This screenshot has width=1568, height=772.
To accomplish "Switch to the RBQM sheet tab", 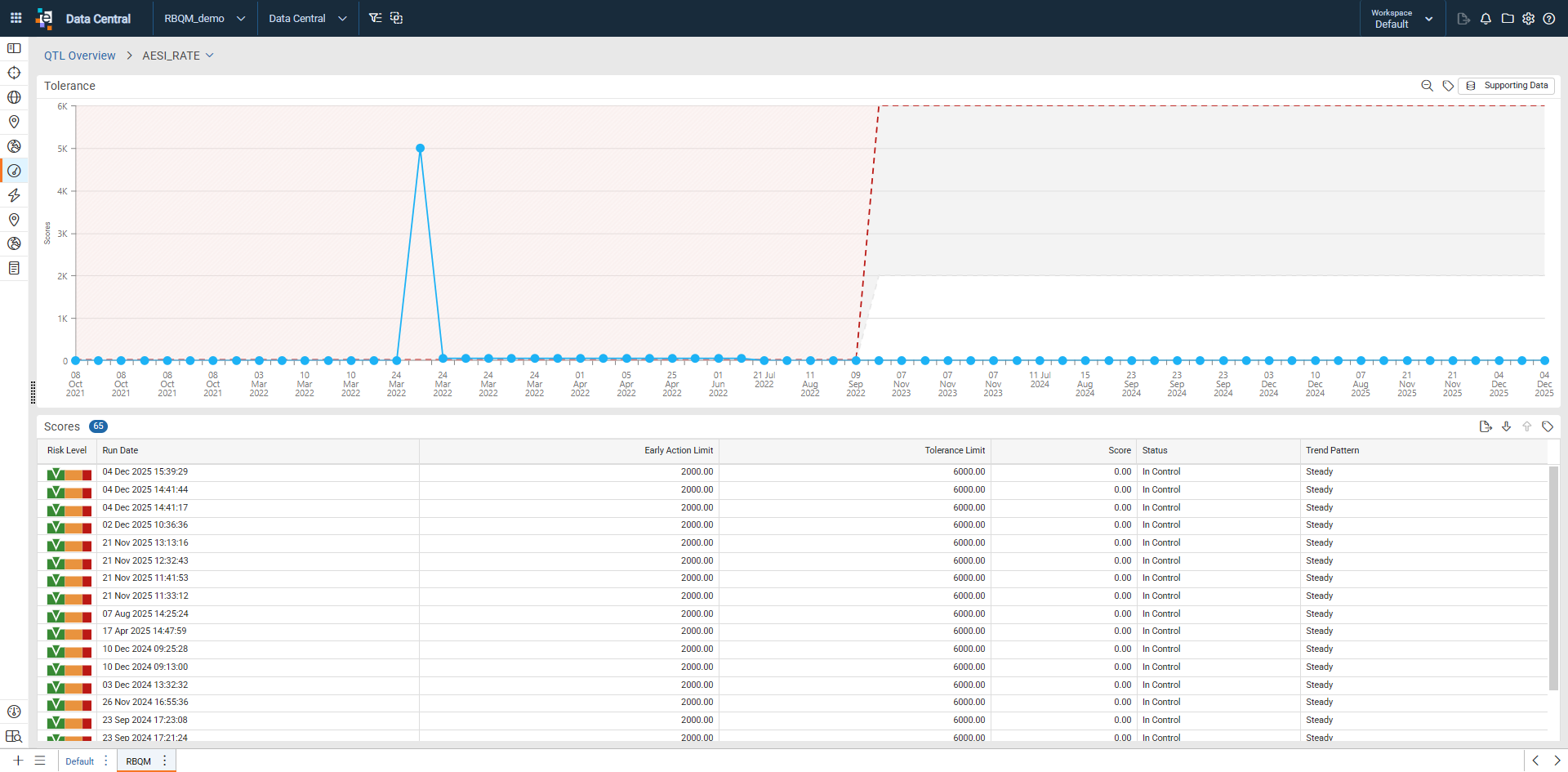I will [x=139, y=761].
